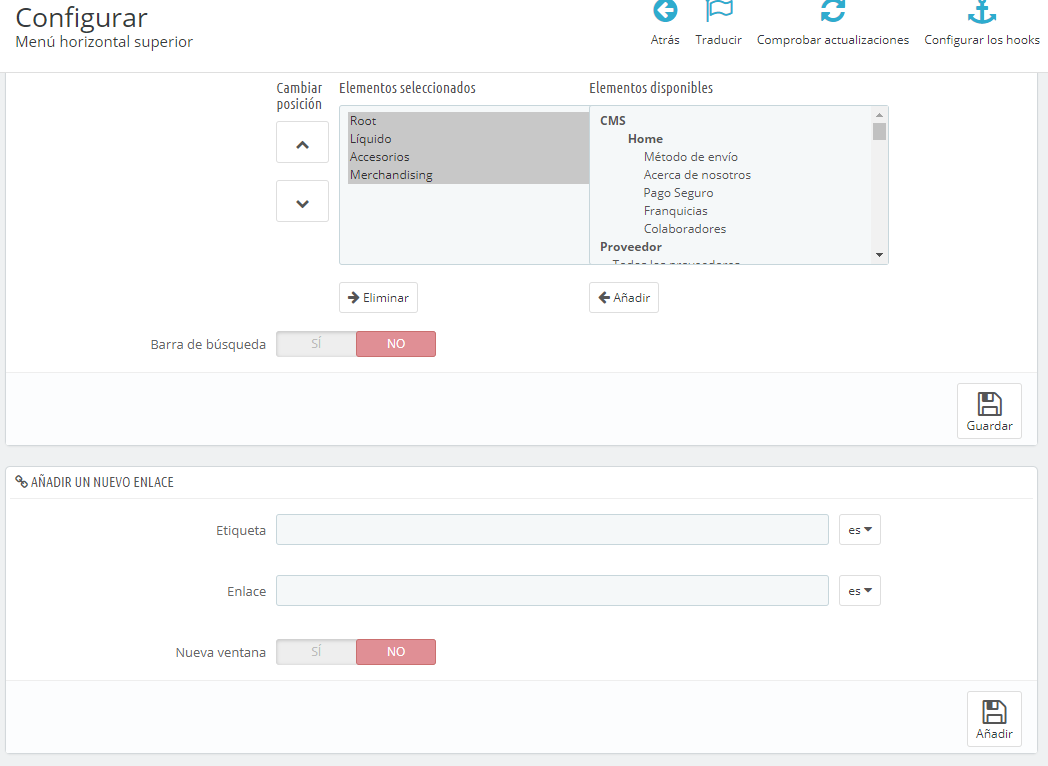Select Franquicias option
The width and height of the screenshot is (1048, 766).
pyautogui.click(x=675, y=211)
